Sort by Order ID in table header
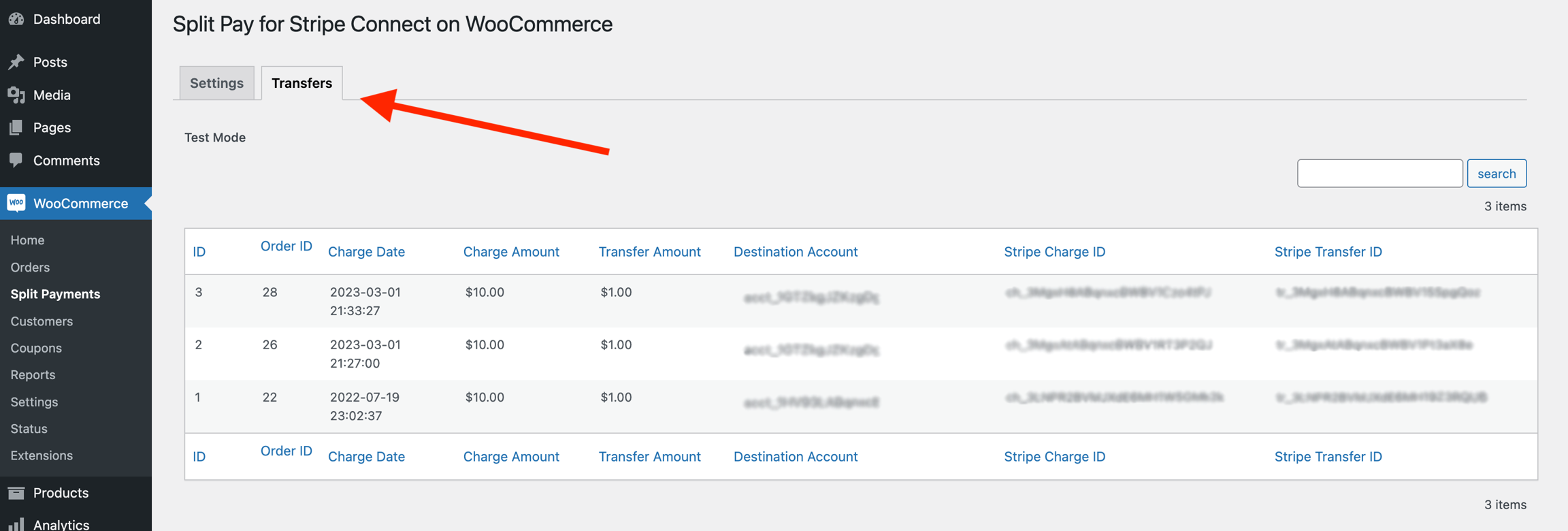 286,246
